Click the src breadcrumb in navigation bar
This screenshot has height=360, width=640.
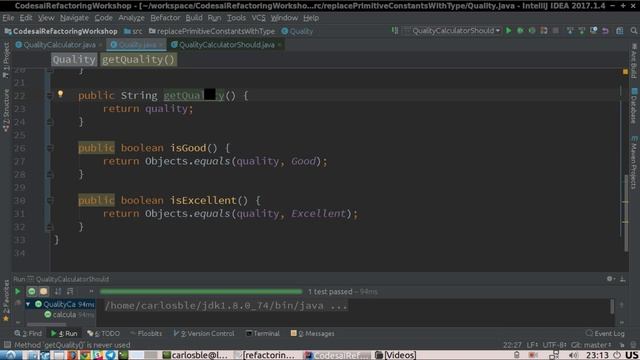(x=133, y=31)
